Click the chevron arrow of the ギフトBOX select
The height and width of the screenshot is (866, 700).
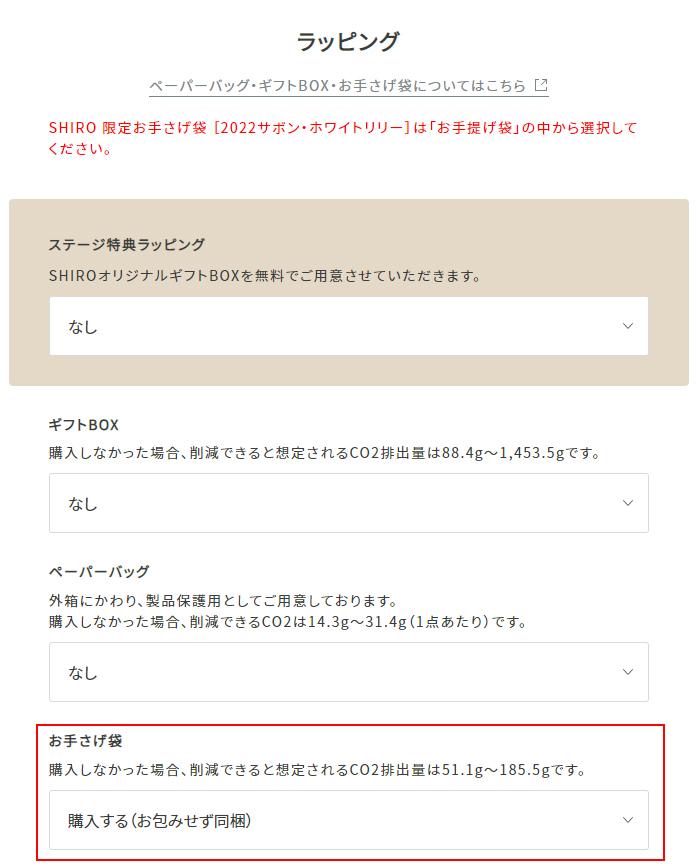(x=628, y=503)
